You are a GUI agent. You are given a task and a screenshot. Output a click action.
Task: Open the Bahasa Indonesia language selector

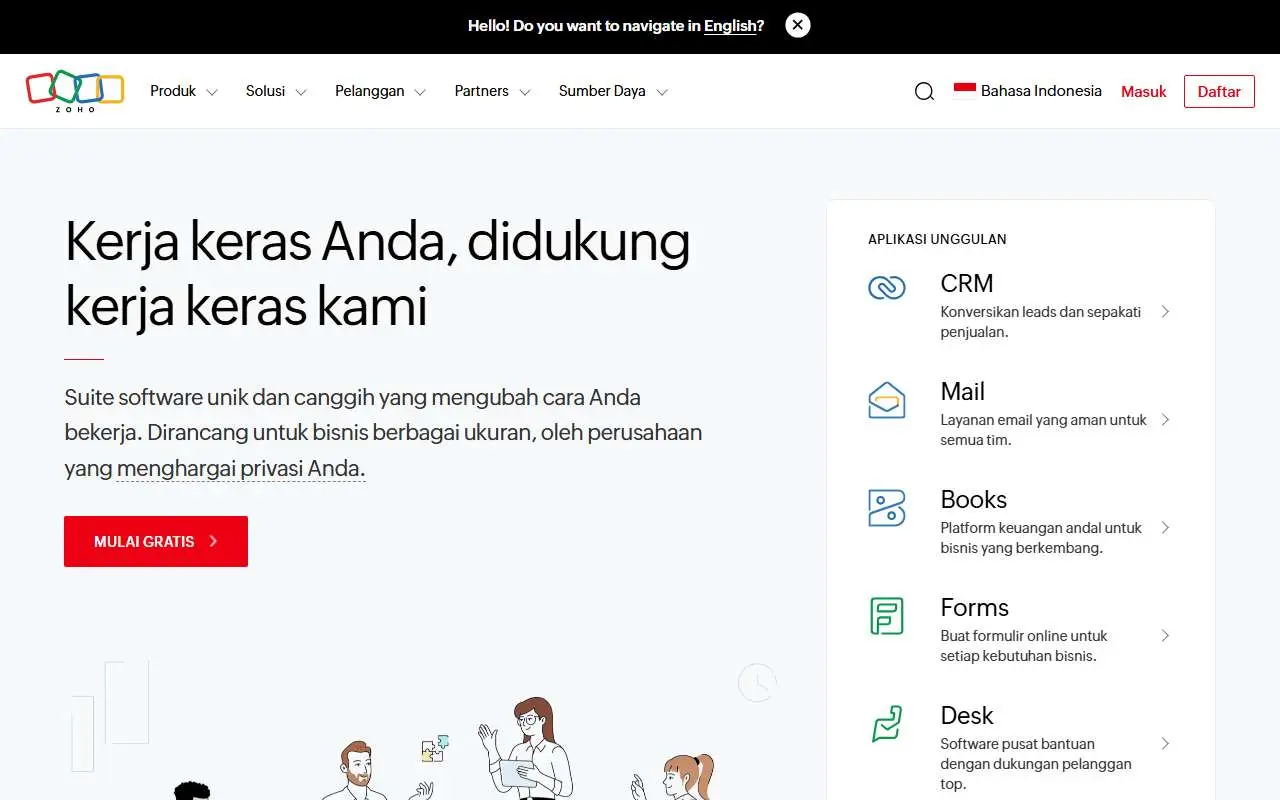[1028, 91]
